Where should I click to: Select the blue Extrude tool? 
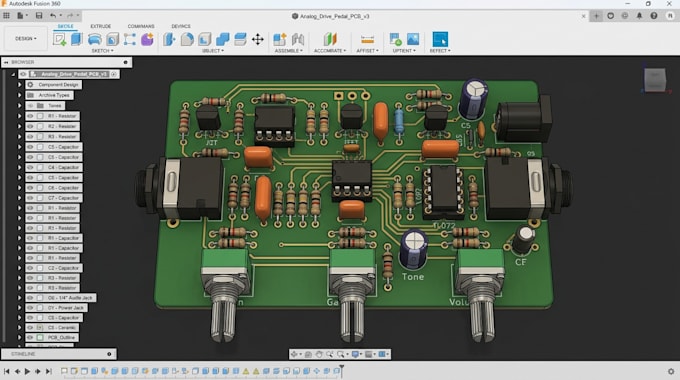[x=76, y=39]
